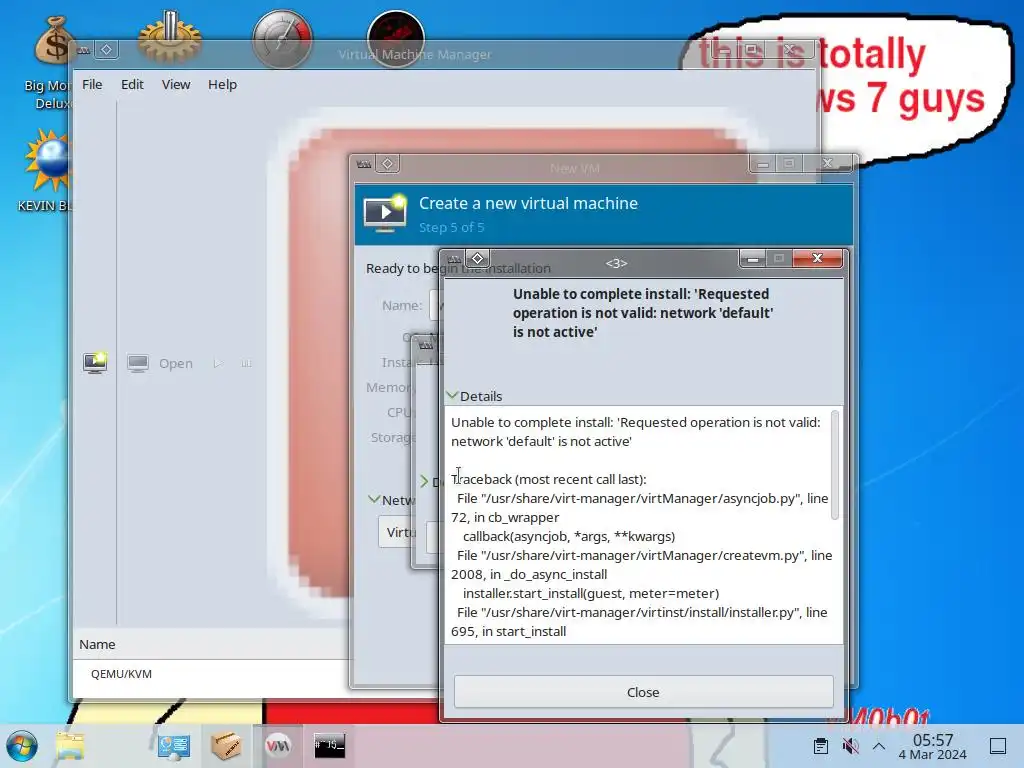The width and height of the screenshot is (1024, 768).
Task: Click the error dialog window menu icon
Action: [x=455, y=259]
